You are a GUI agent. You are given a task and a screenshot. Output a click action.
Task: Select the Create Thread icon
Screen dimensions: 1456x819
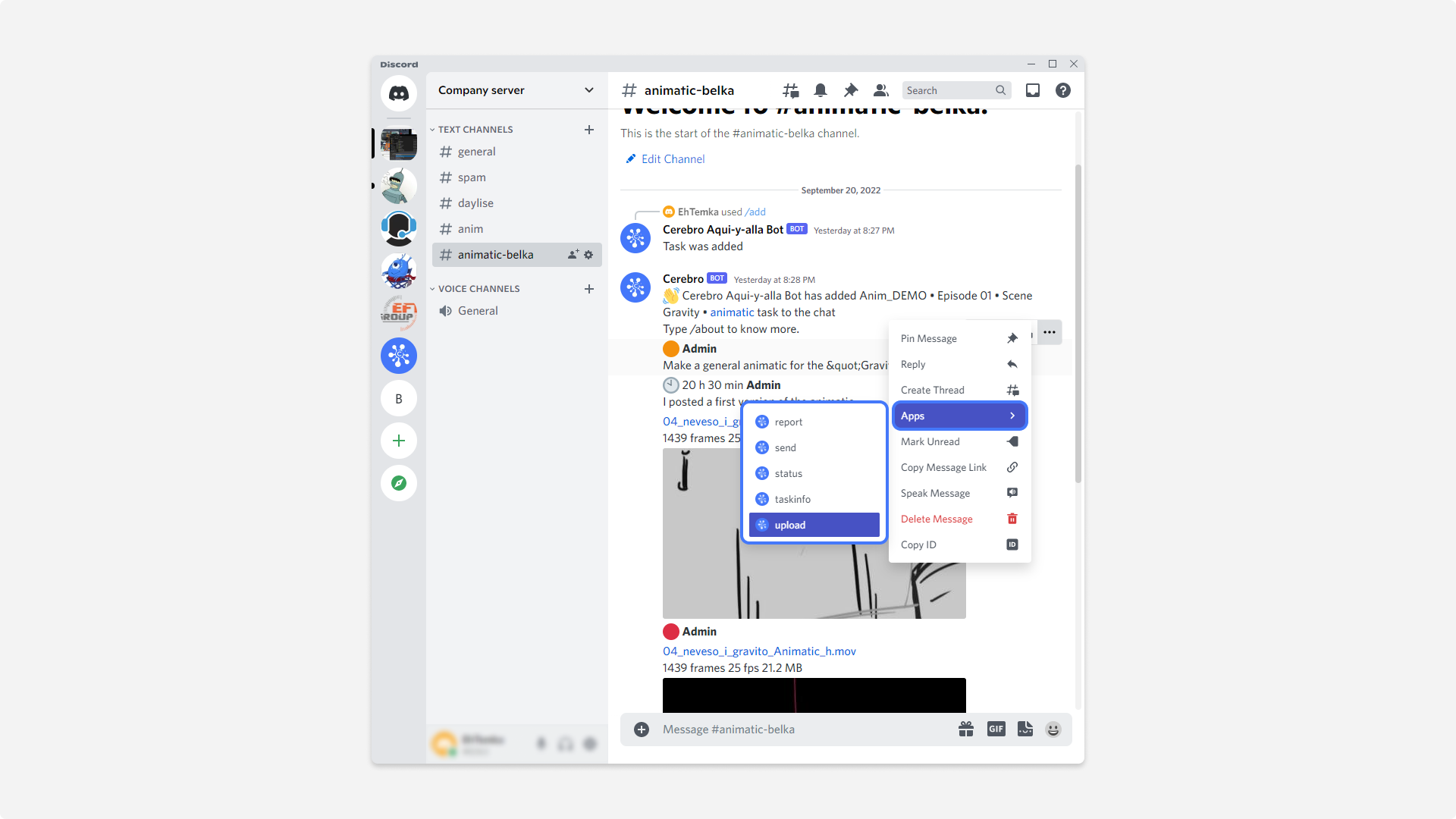coord(1013,390)
